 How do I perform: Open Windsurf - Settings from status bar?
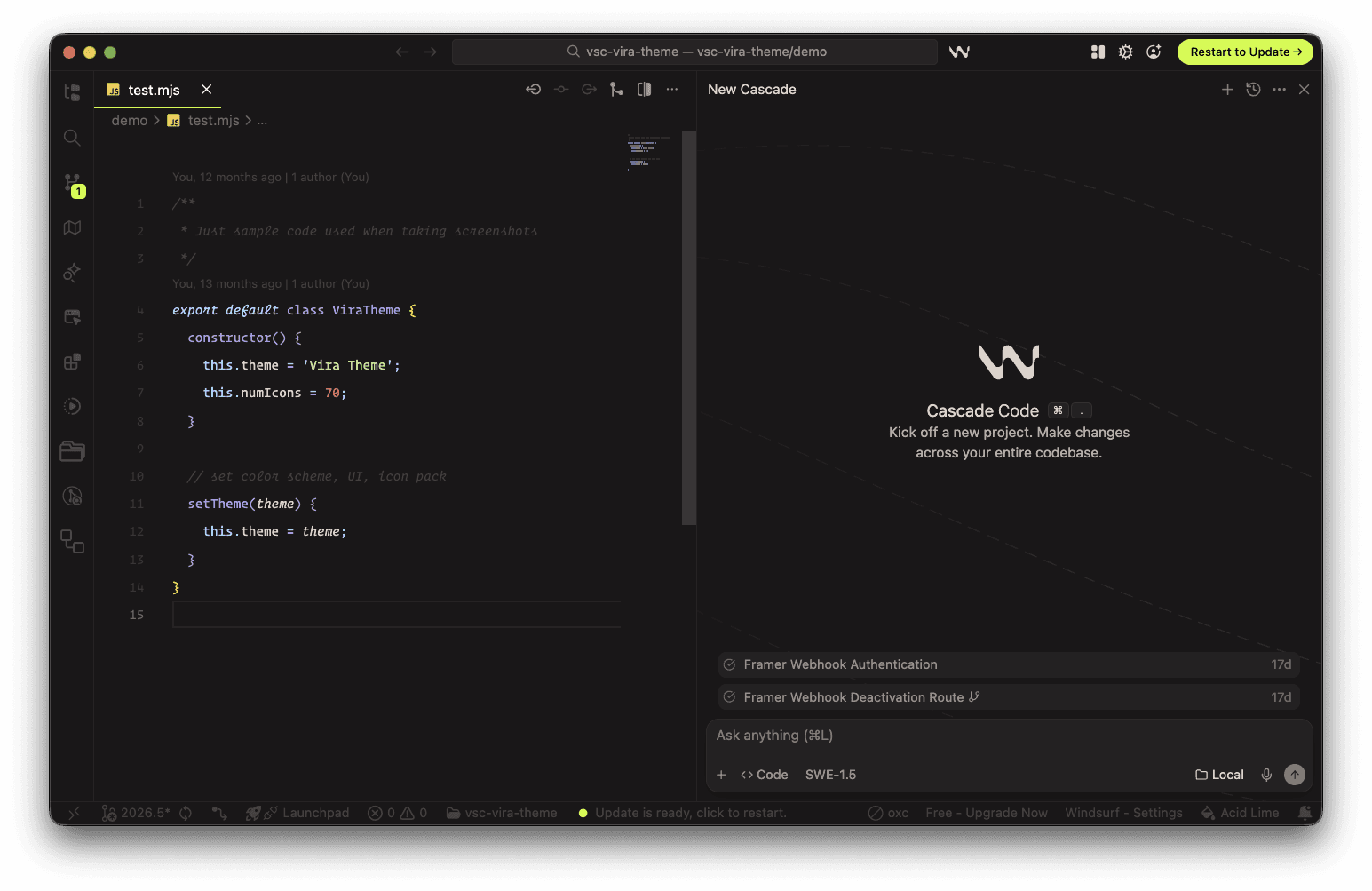click(1123, 813)
